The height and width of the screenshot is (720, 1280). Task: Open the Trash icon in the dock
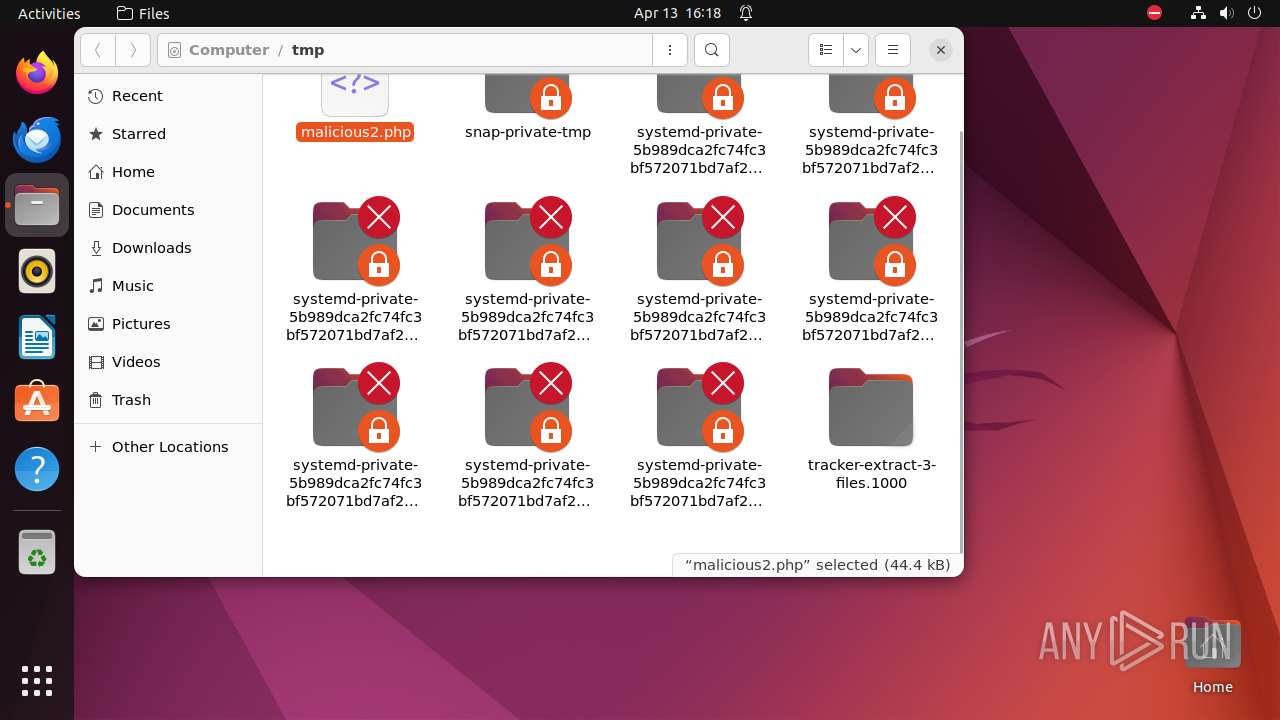pyautogui.click(x=37, y=552)
